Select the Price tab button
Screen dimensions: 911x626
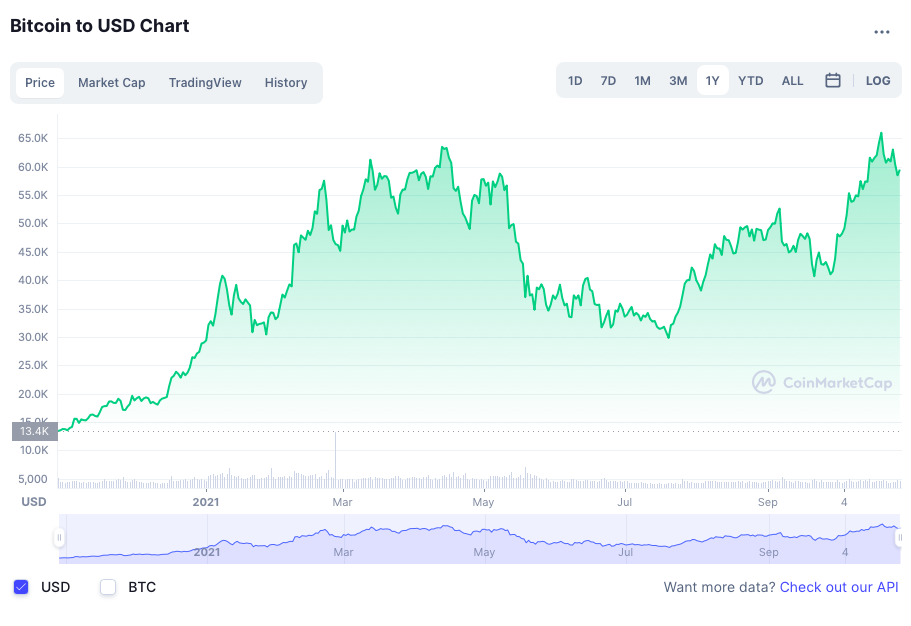coord(40,82)
